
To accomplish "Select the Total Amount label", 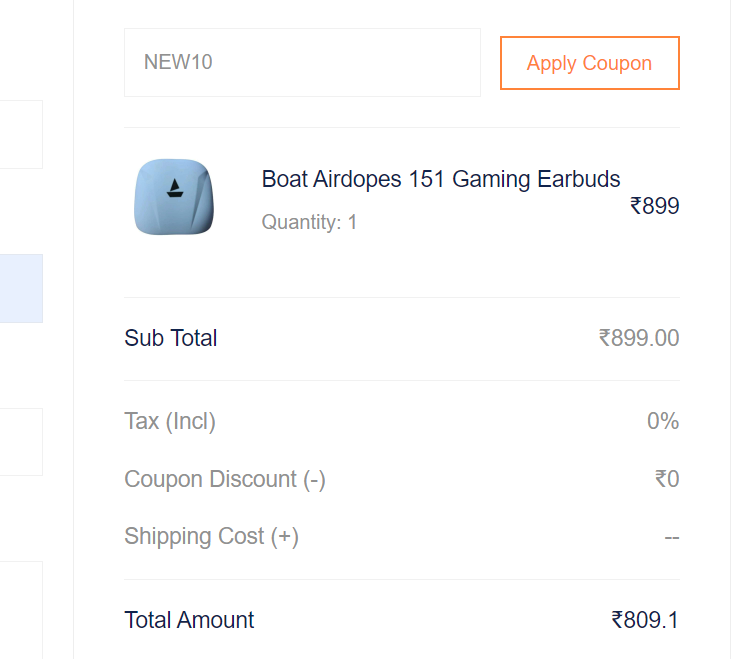I will 189,620.
